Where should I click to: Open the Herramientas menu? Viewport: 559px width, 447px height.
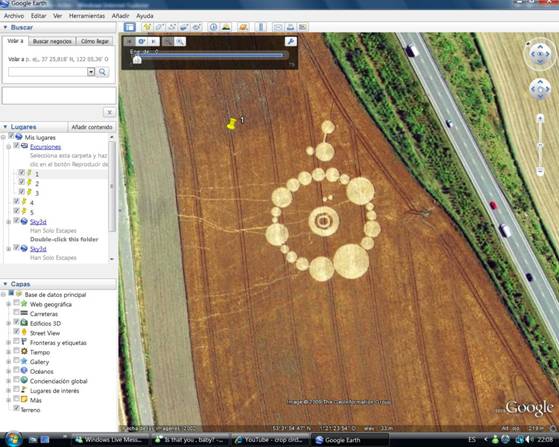pos(87,16)
